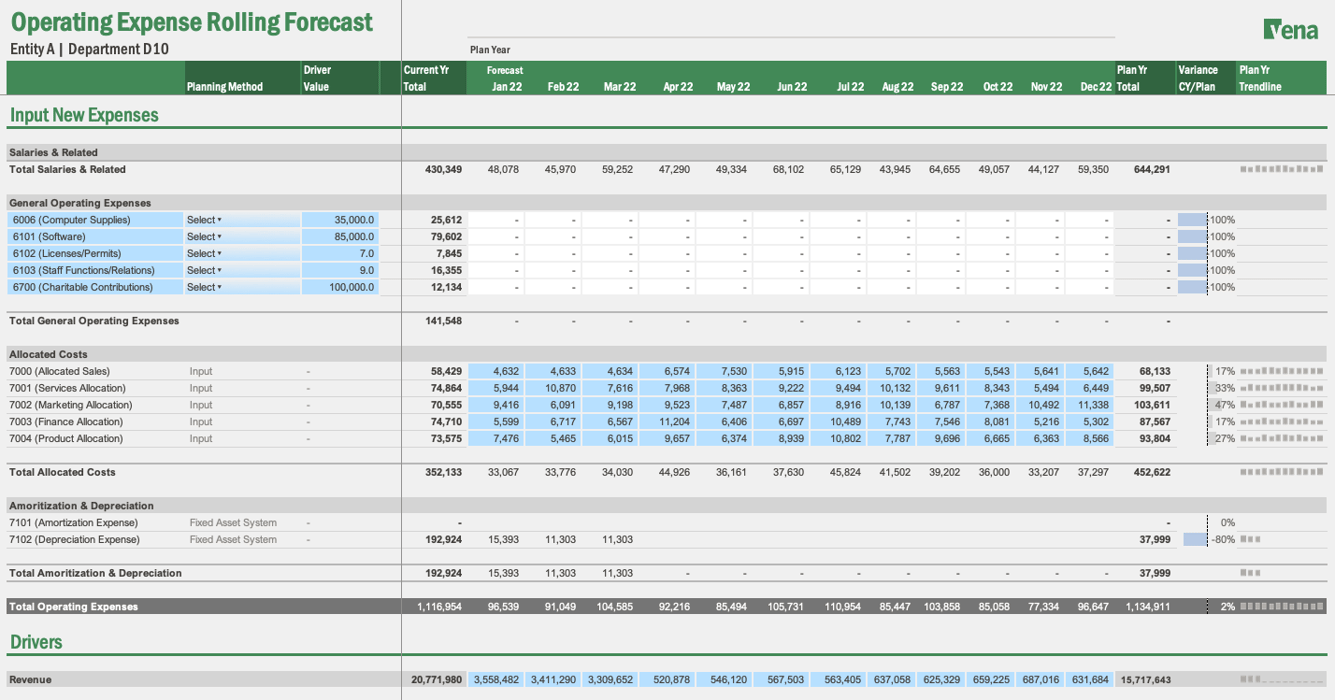Click the trendline sparkline for Total Salaries & Related

[1283, 169]
